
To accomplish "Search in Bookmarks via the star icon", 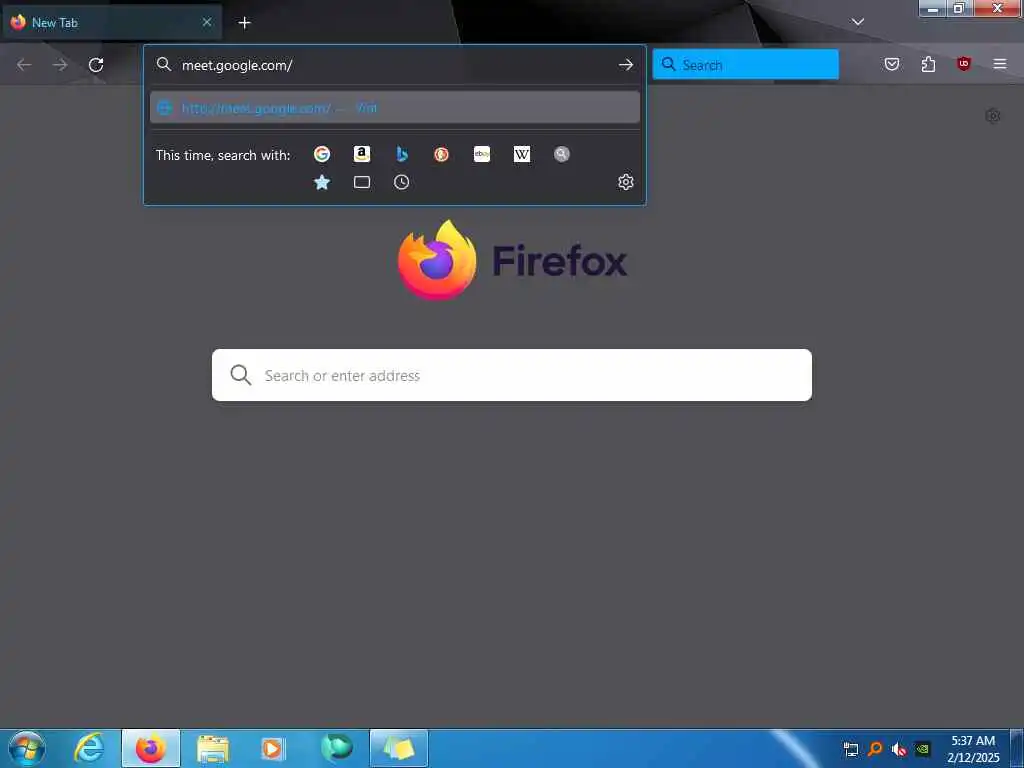I will pos(321,182).
